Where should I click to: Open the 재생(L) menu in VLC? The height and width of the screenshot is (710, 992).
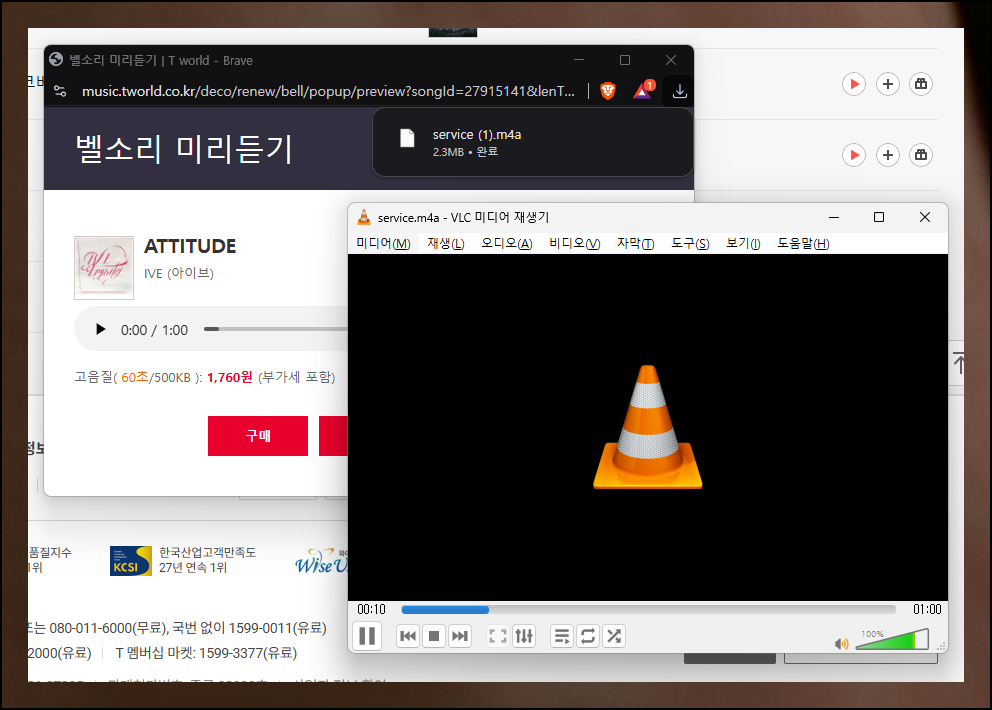(445, 244)
